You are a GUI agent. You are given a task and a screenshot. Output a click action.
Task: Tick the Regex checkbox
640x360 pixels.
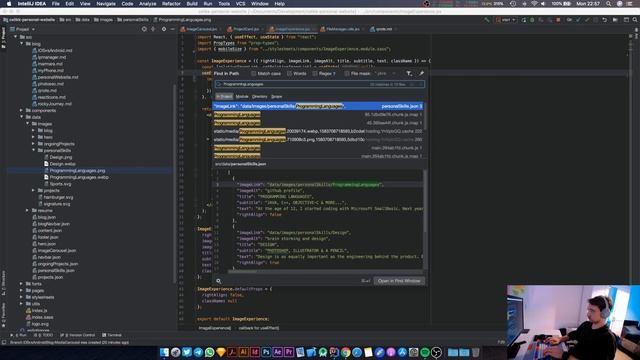(x=315, y=73)
